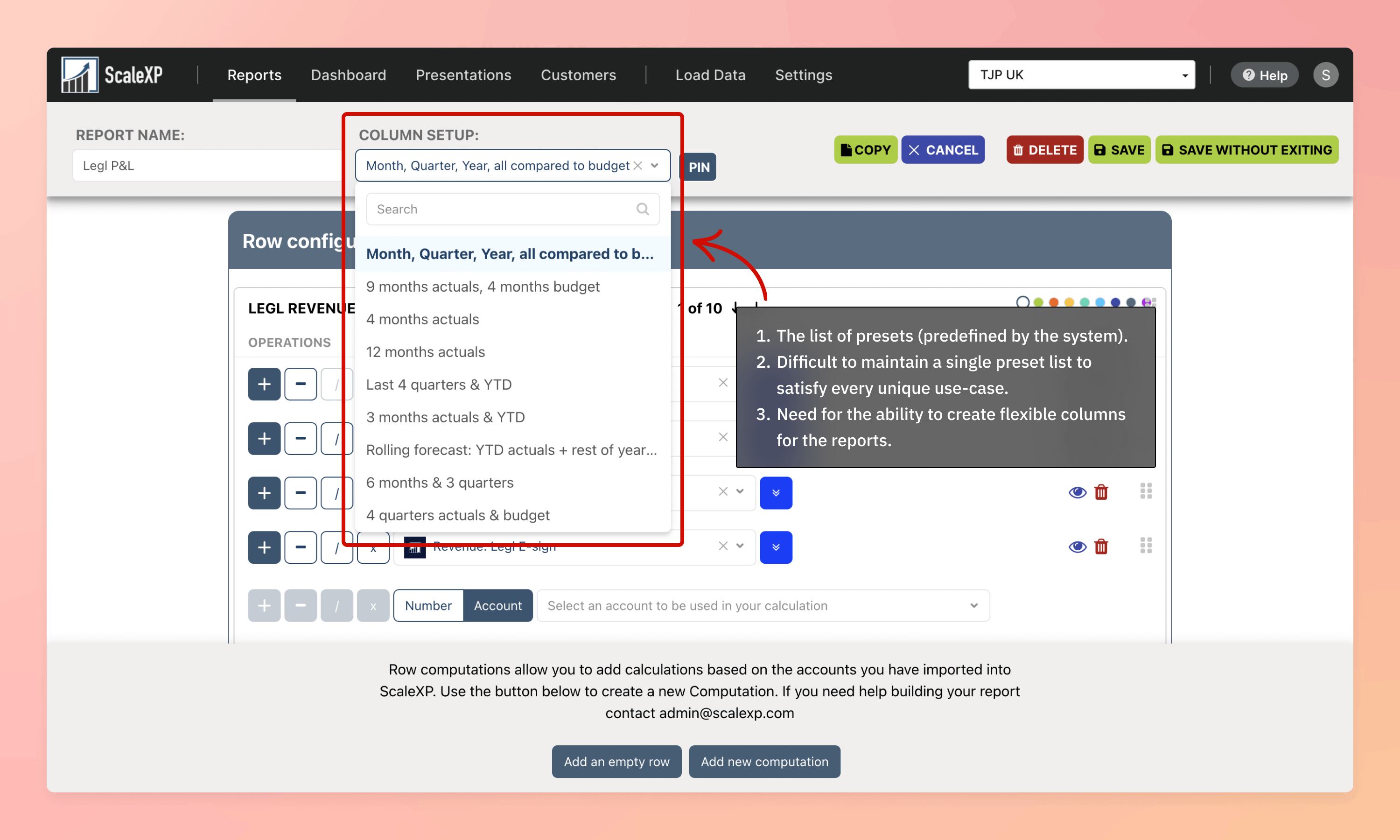Click drag handle grid icon on last row
This screenshot has width=1400, height=840.
click(1145, 546)
